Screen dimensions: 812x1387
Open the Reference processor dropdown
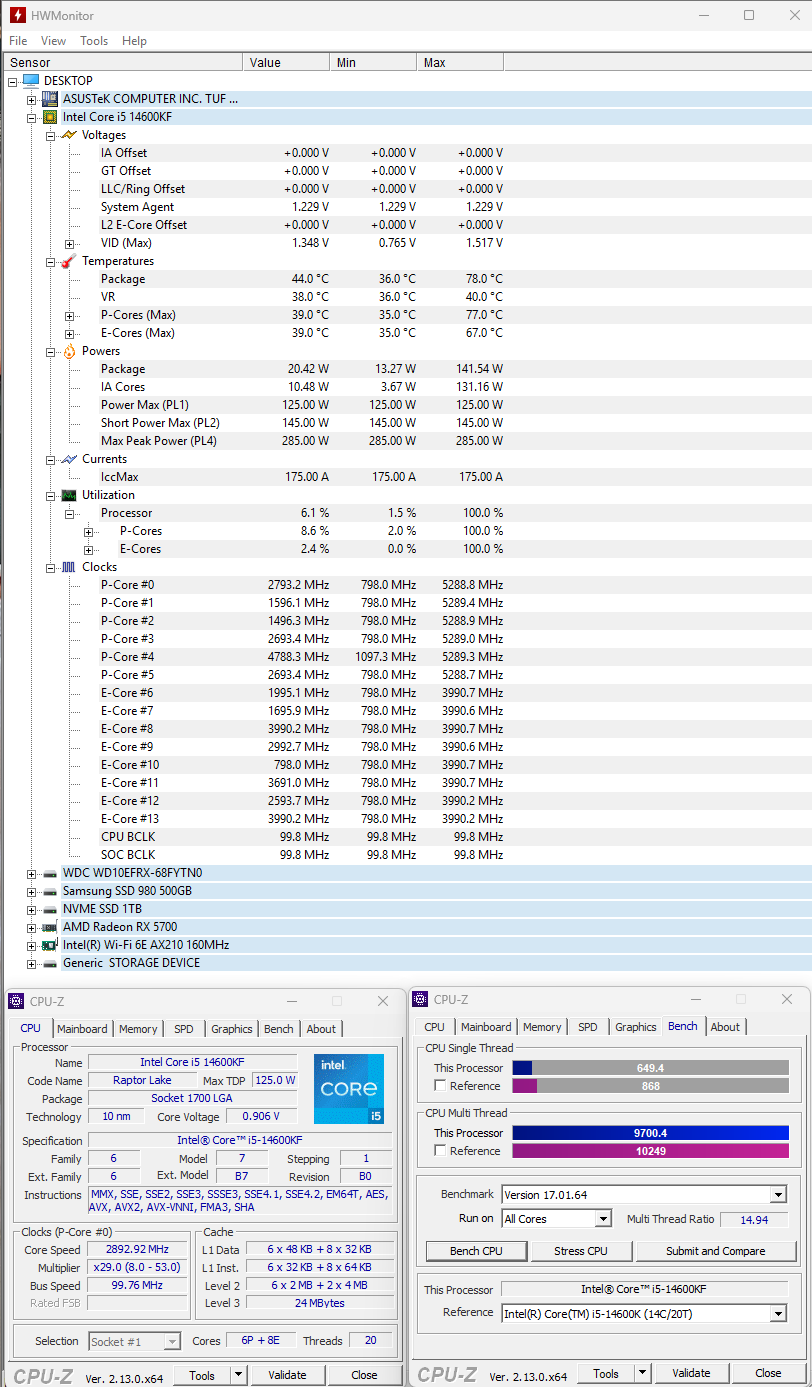coord(778,1314)
